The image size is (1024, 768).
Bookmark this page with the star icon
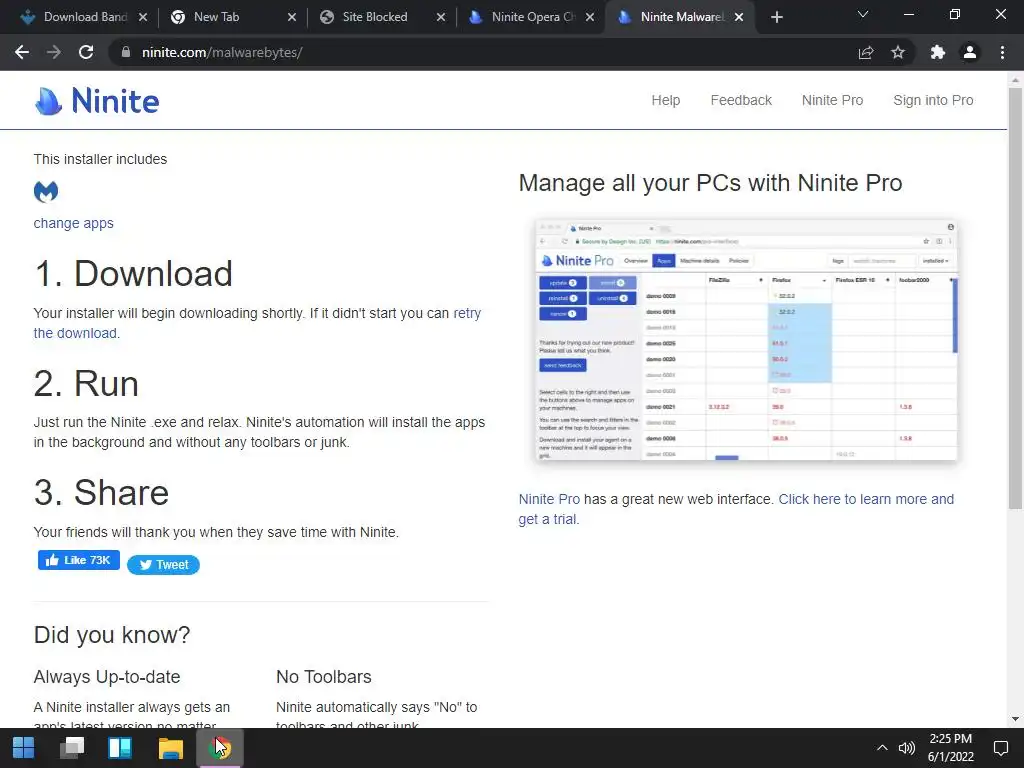(898, 52)
